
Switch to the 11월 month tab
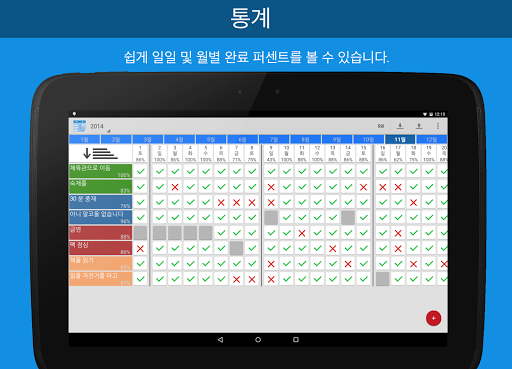(400, 139)
